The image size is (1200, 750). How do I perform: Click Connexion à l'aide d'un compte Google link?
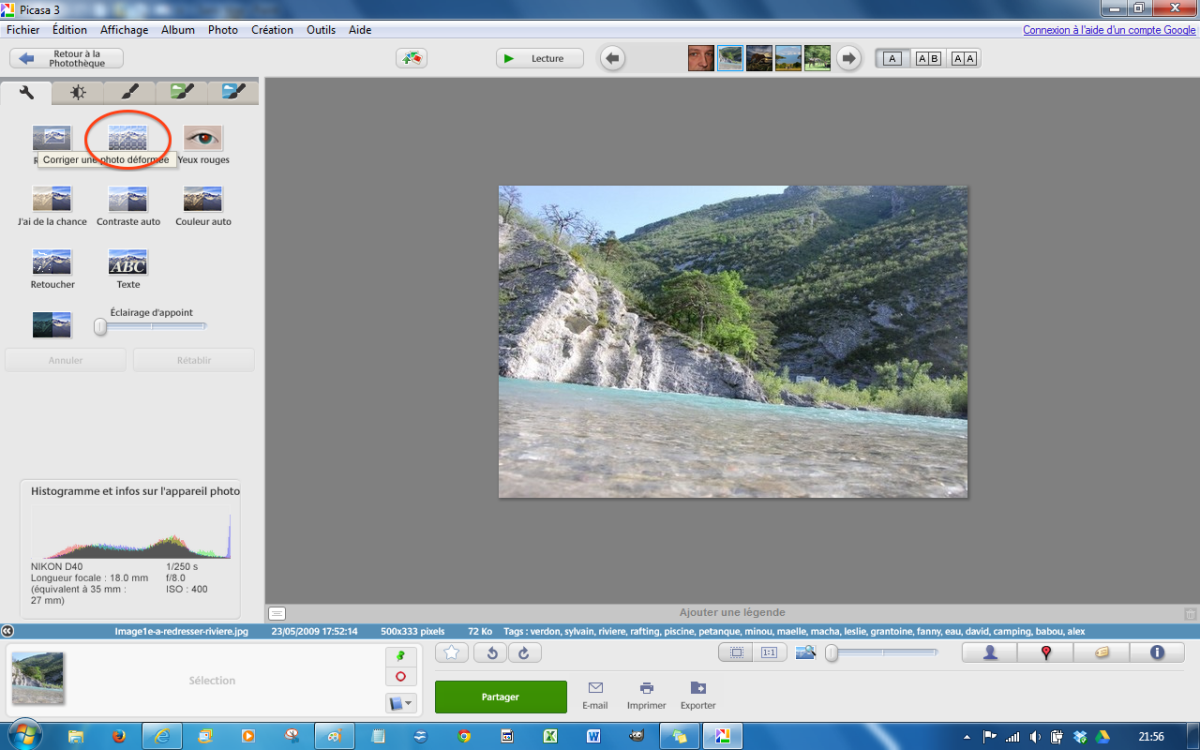tap(1109, 30)
